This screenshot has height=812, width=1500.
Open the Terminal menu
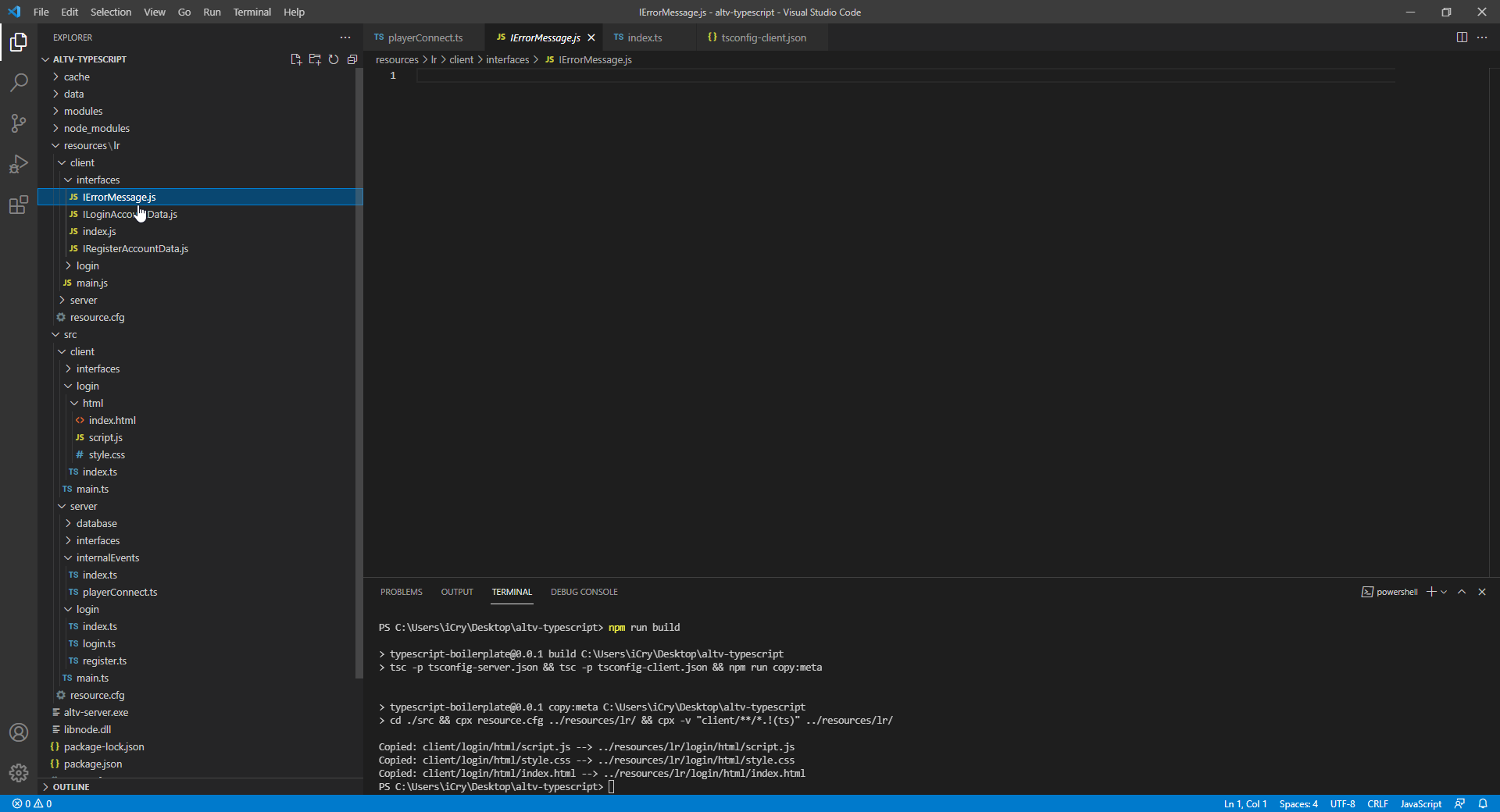[x=252, y=12]
